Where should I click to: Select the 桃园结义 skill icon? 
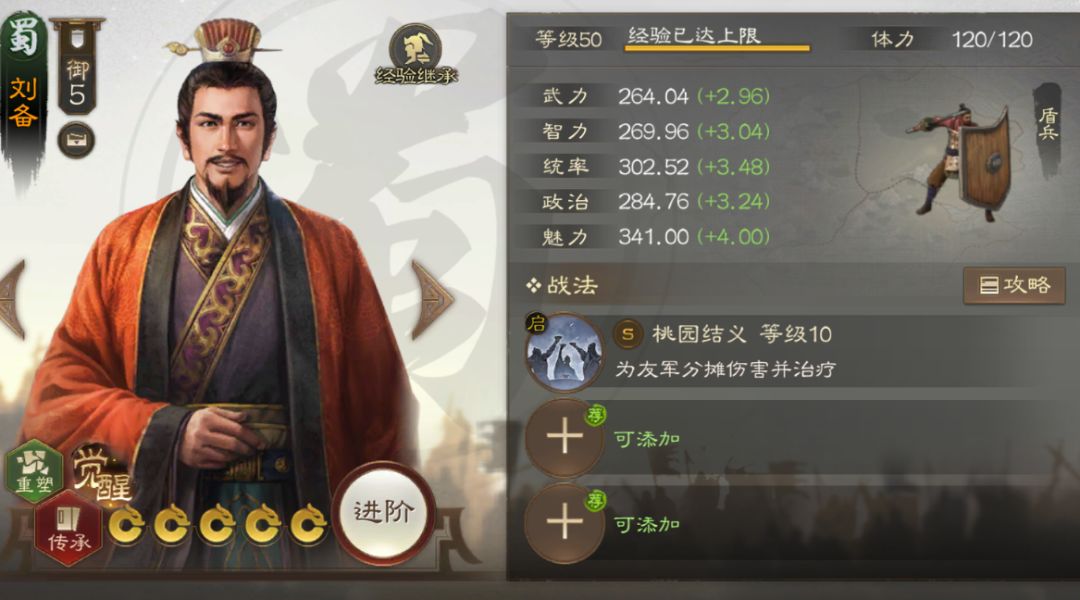click(x=564, y=353)
